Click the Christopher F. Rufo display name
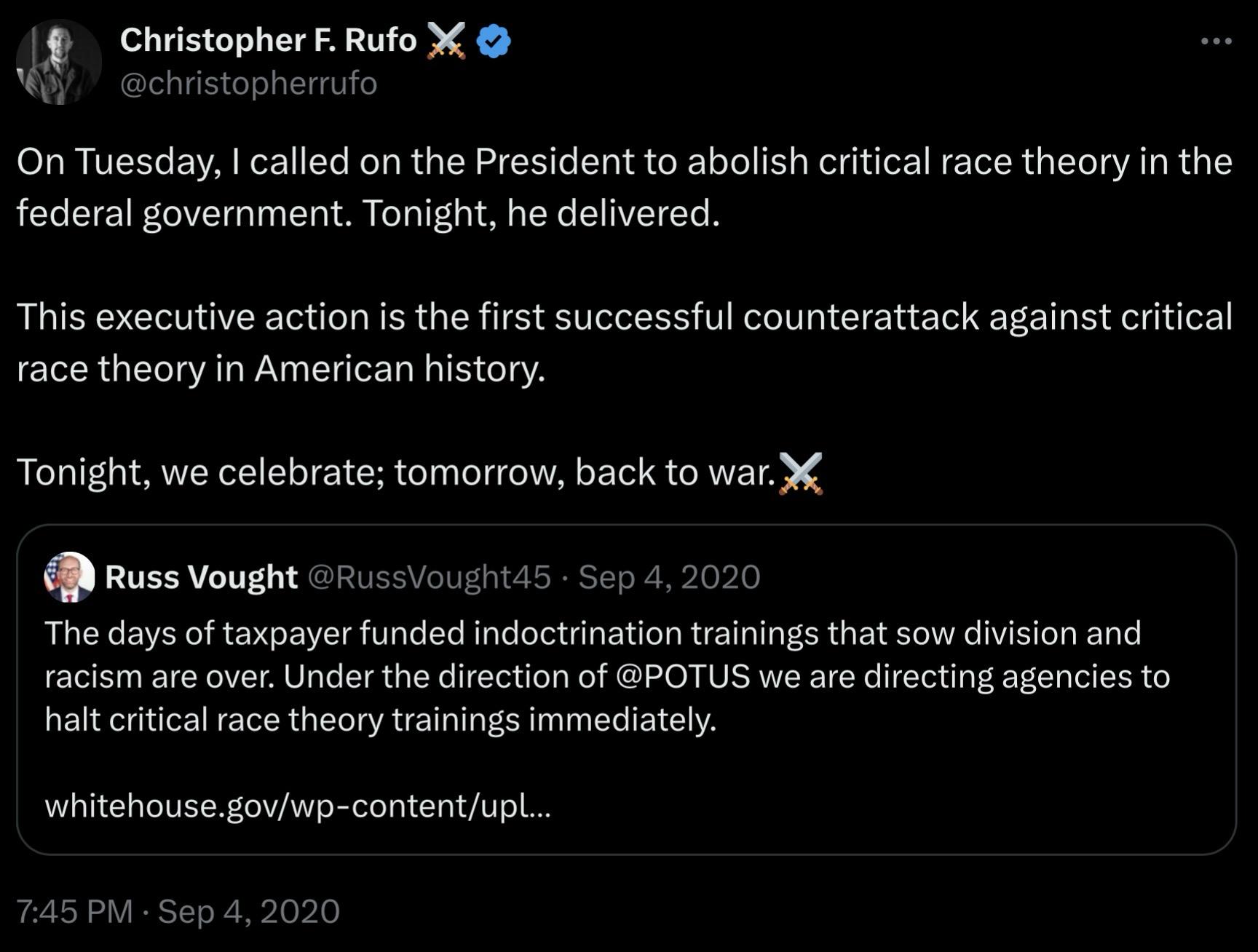The width and height of the screenshot is (1258, 952). (268, 40)
